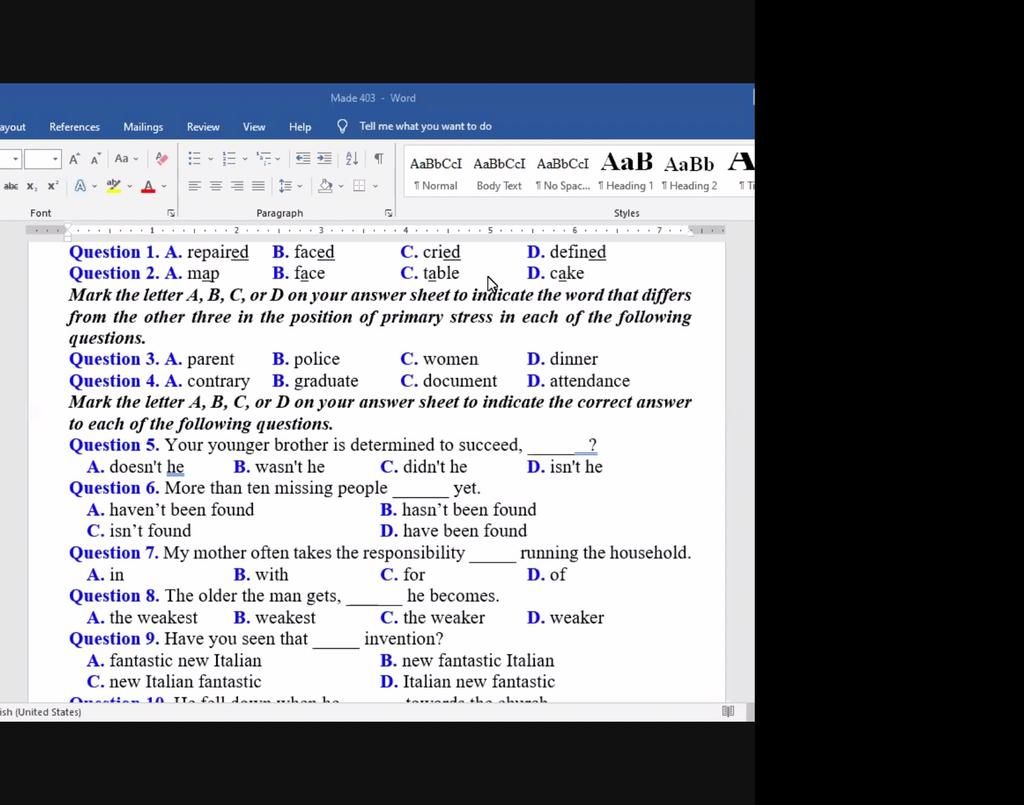Apply Normal style
The width and height of the screenshot is (1024, 805).
[x=436, y=173]
